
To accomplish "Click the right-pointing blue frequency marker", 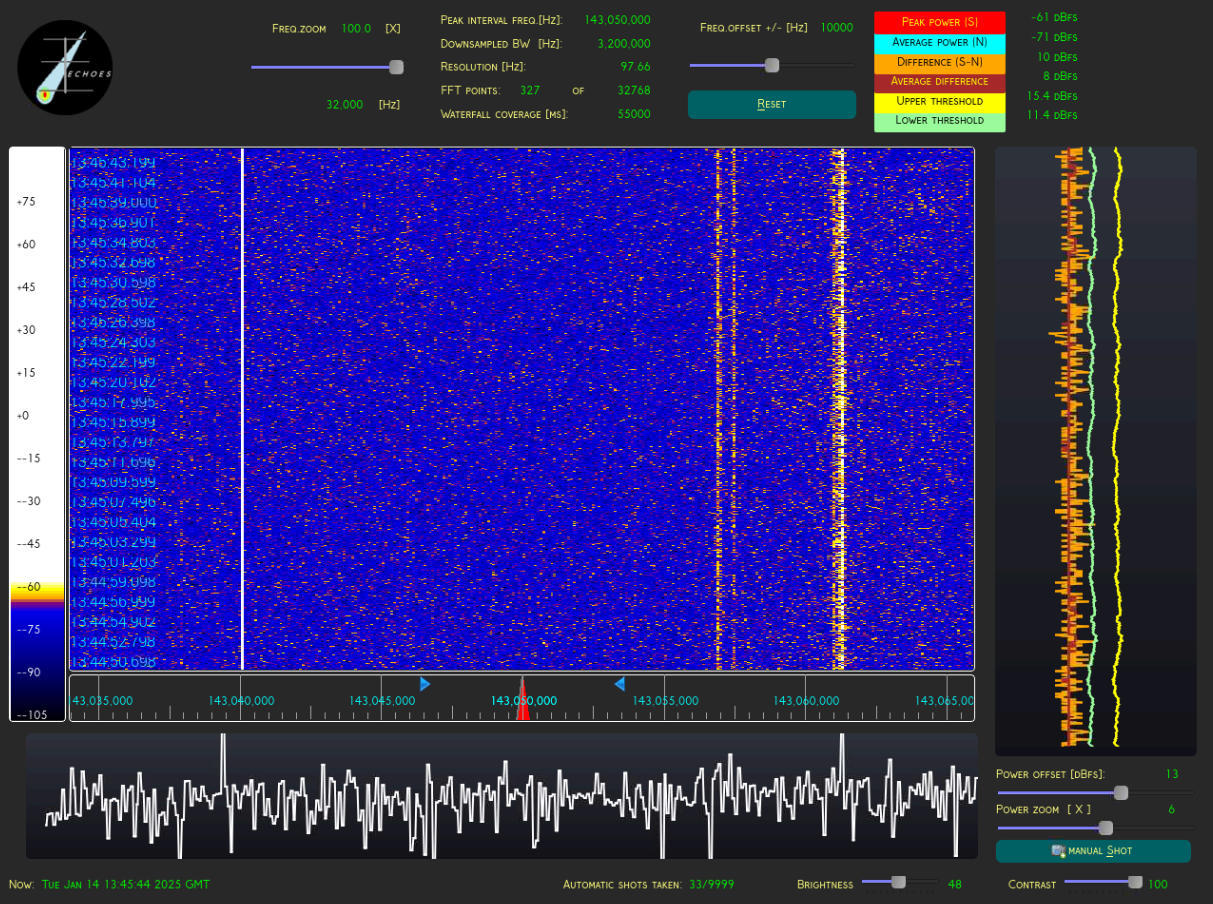I will [x=425, y=684].
